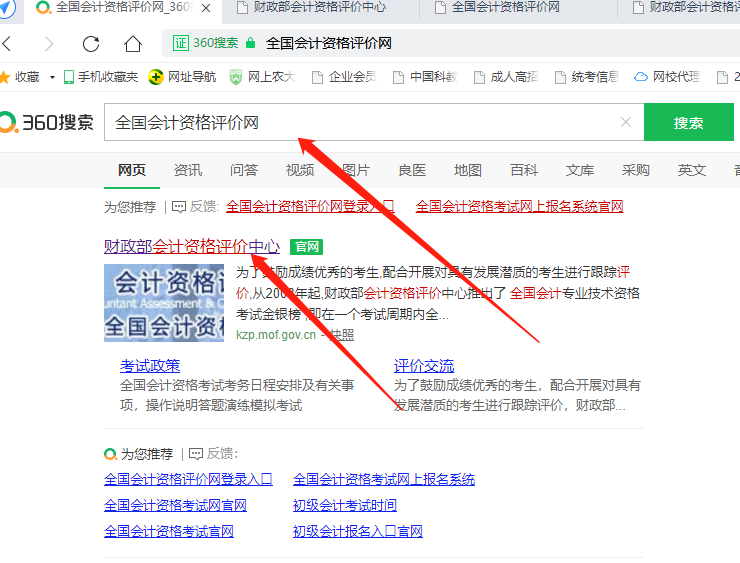
Task: Open the 手机收藏夹 bookmark
Action: [101, 77]
